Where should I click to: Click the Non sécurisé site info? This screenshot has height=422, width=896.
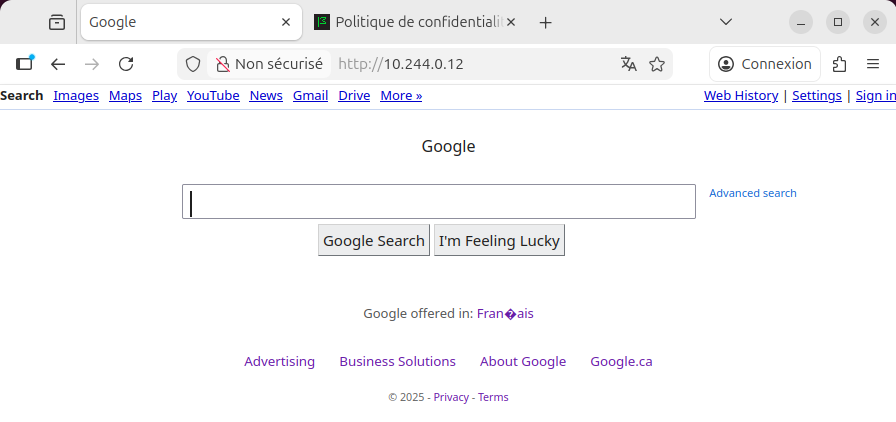(269, 64)
